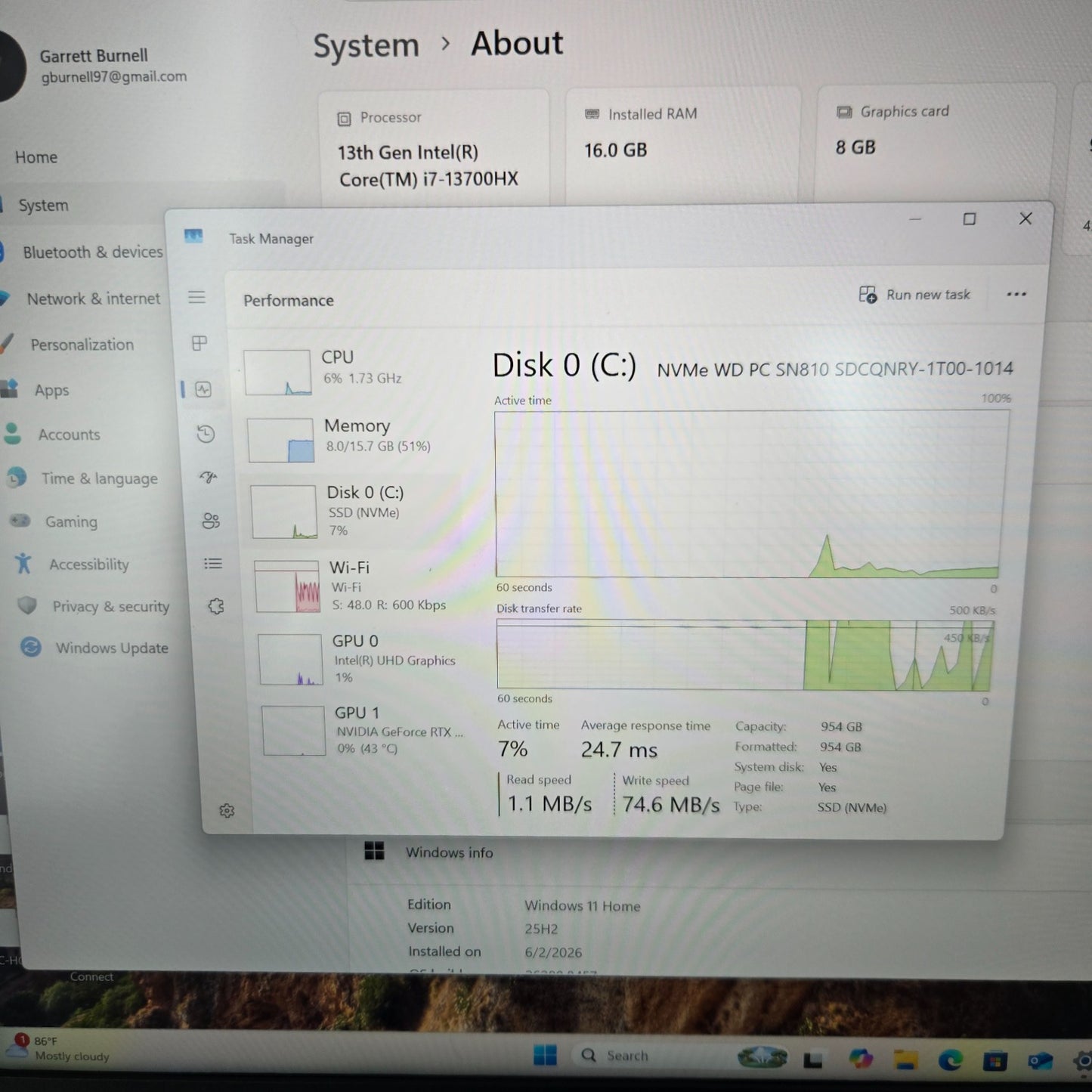This screenshot has width=1092, height=1092.
Task: Open File Explorer on taskbar
Action: pos(906,1060)
